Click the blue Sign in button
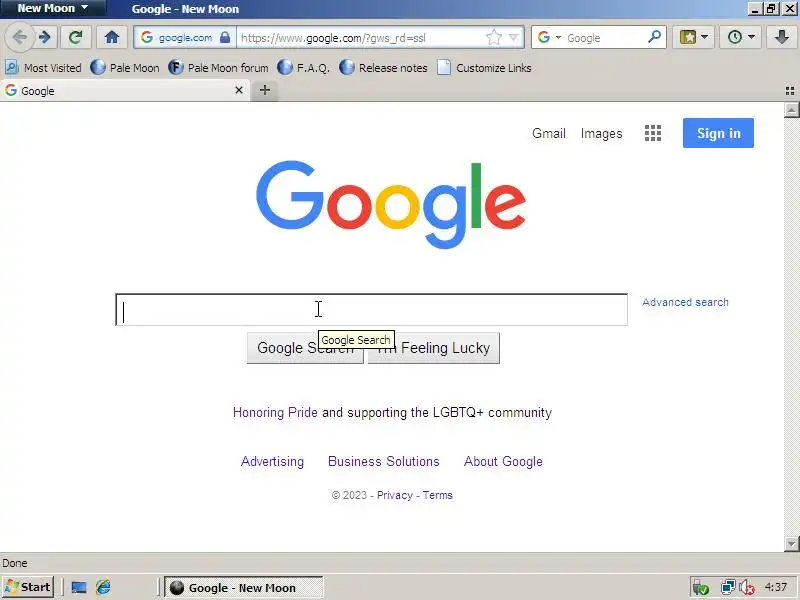 [718, 133]
